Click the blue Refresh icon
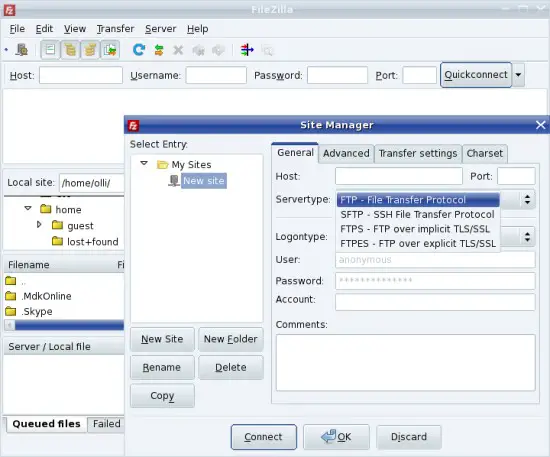Screen dimensions: 550x457 (x=139, y=50)
